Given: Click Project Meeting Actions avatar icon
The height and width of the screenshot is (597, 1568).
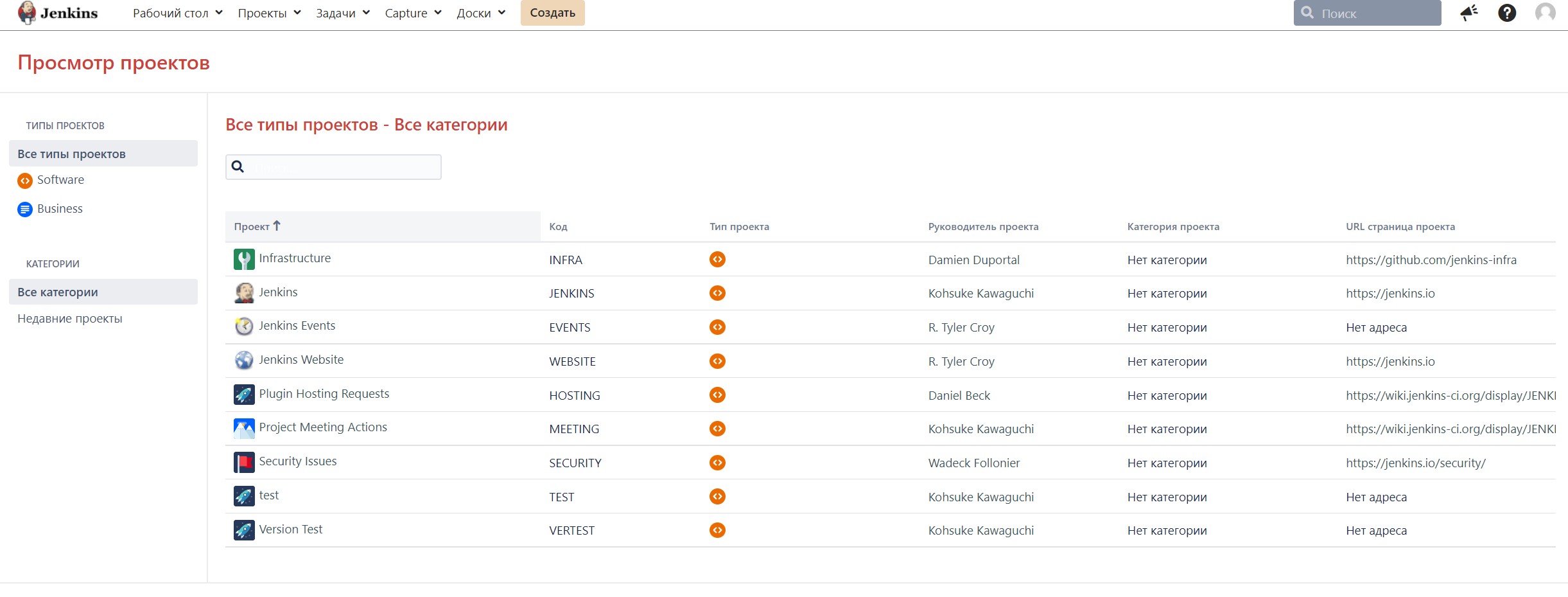Looking at the screenshot, I should (244, 428).
